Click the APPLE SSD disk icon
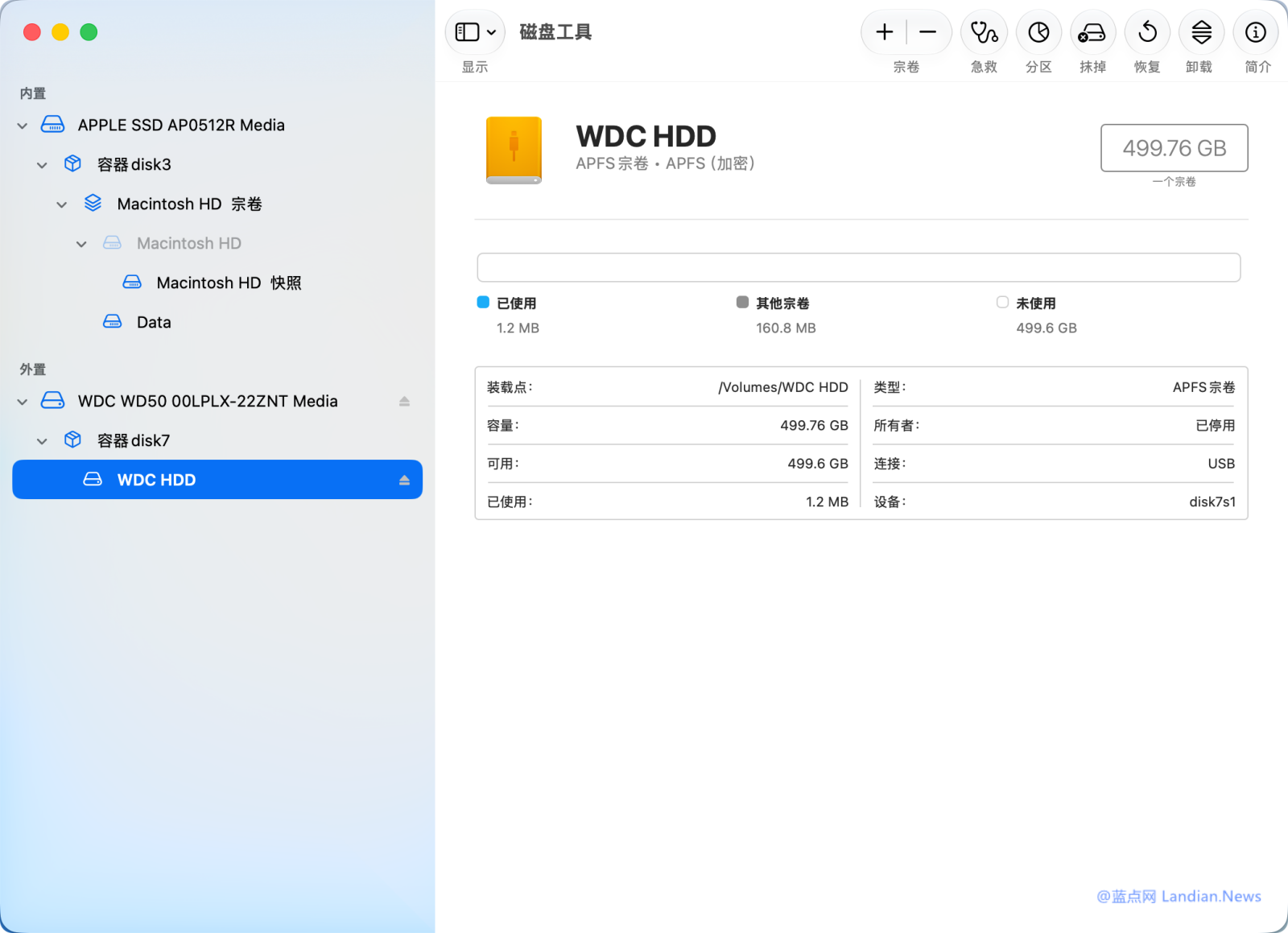The width and height of the screenshot is (1288, 933). pyautogui.click(x=53, y=125)
